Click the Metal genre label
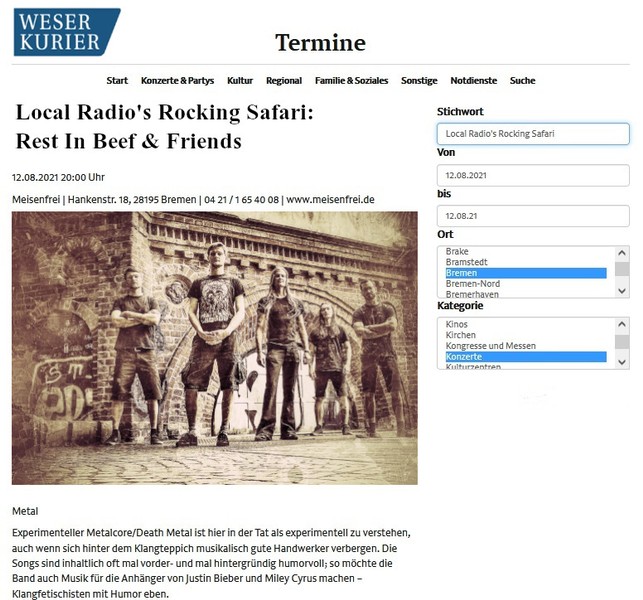This screenshot has height=600, width=643. (25, 511)
